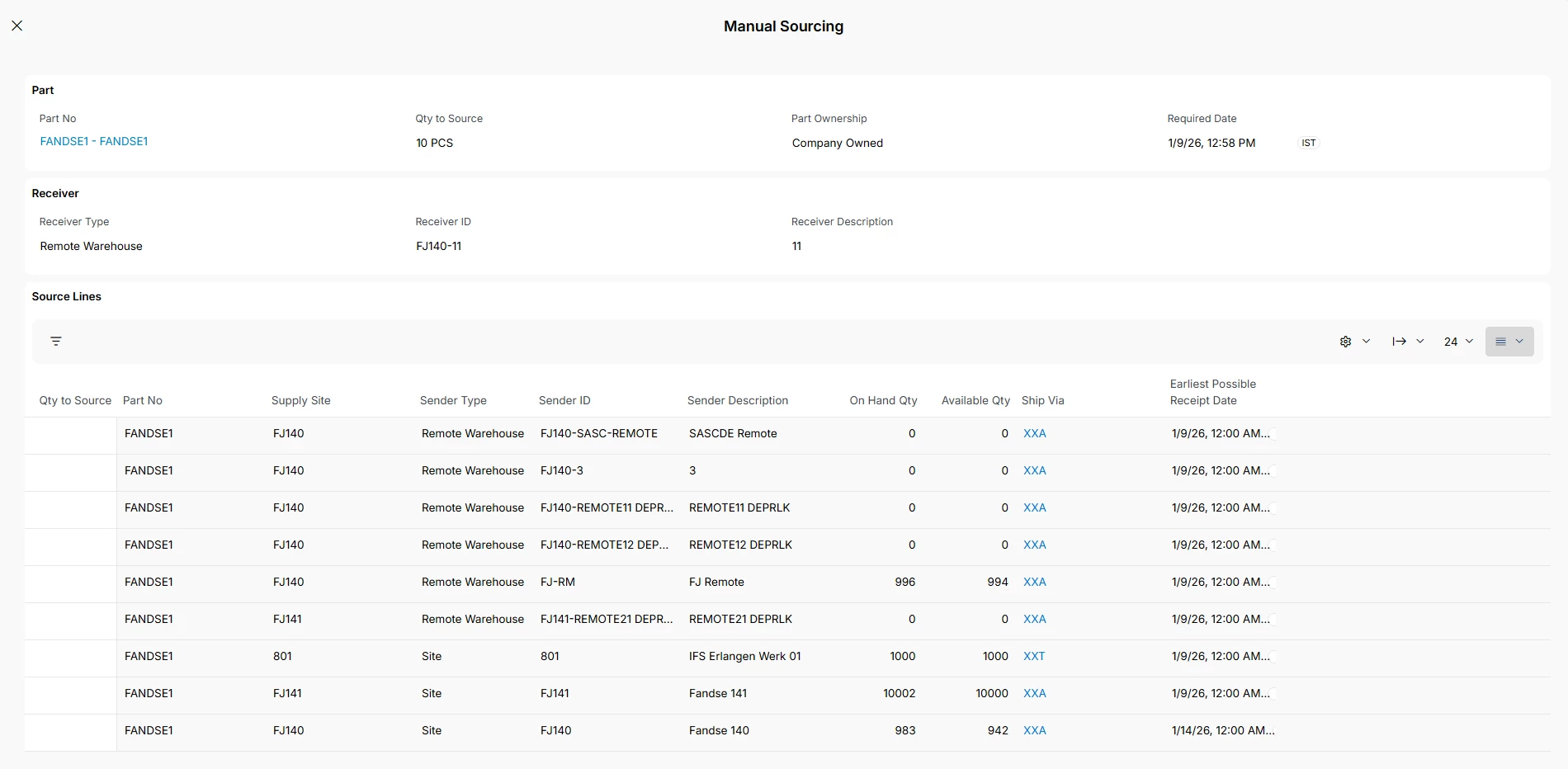Open the FANDSE1 - FANDSE1 part link
1568x769 pixels.
[94, 141]
